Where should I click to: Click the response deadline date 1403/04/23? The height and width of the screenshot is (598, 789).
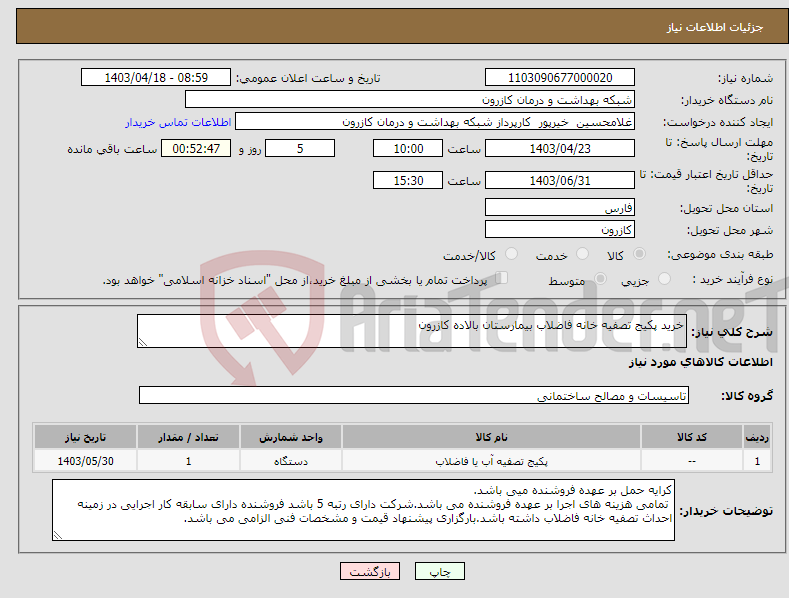tap(560, 148)
